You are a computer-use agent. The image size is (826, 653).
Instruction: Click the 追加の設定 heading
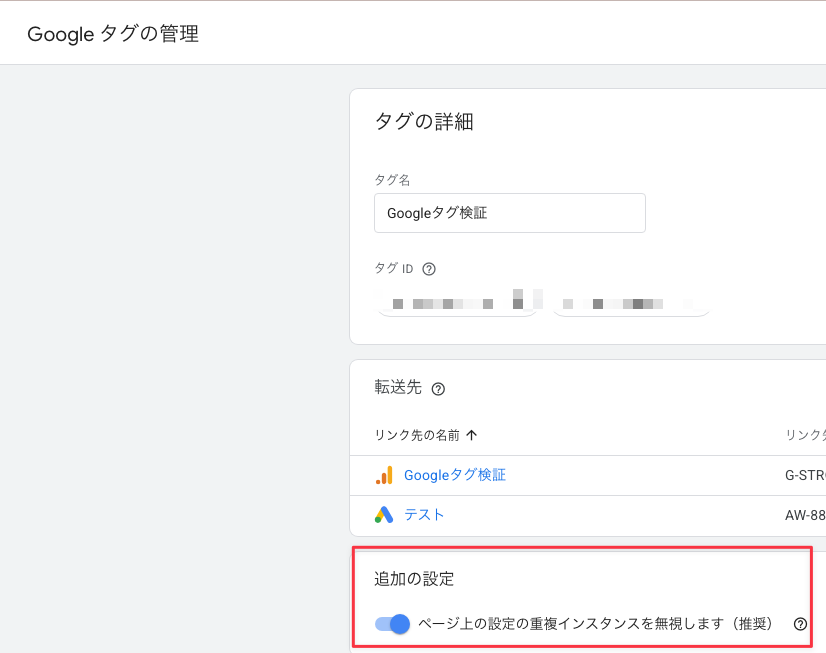pyautogui.click(x=414, y=579)
